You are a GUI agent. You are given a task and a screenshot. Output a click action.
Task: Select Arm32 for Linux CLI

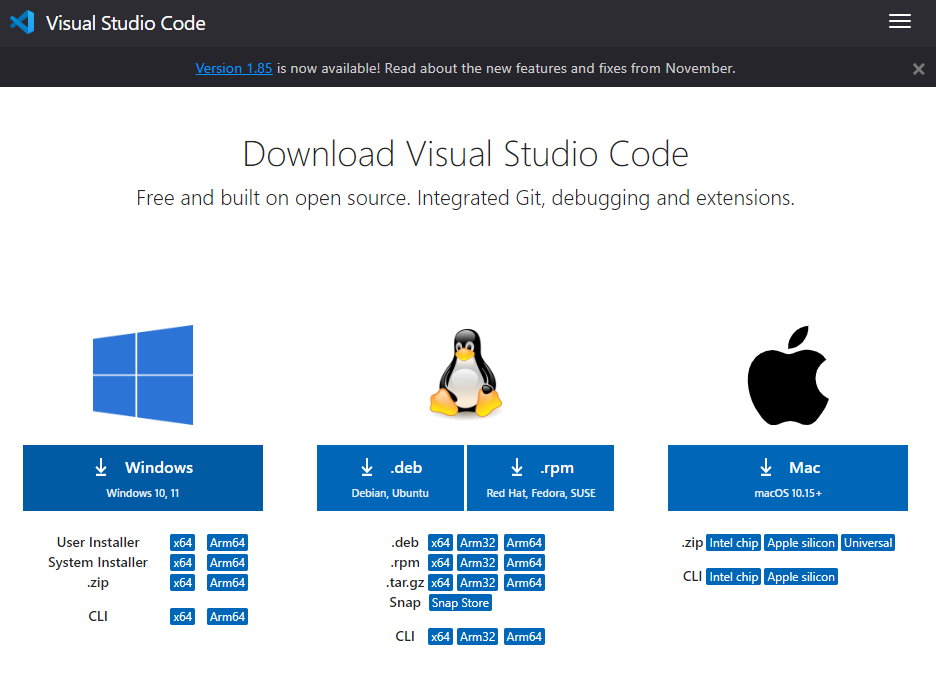point(478,637)
